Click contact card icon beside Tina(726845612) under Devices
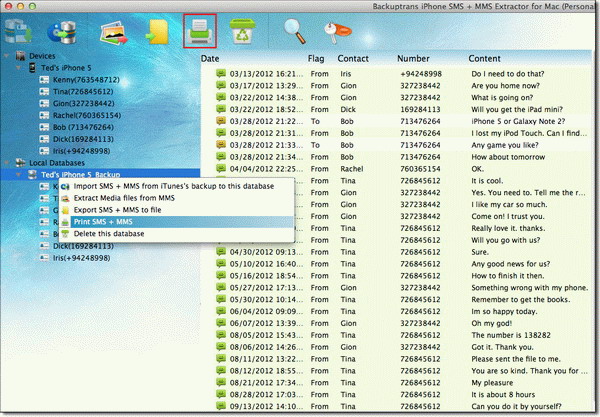The height and width of the screenshot is (417, 600). click(44, 92)
